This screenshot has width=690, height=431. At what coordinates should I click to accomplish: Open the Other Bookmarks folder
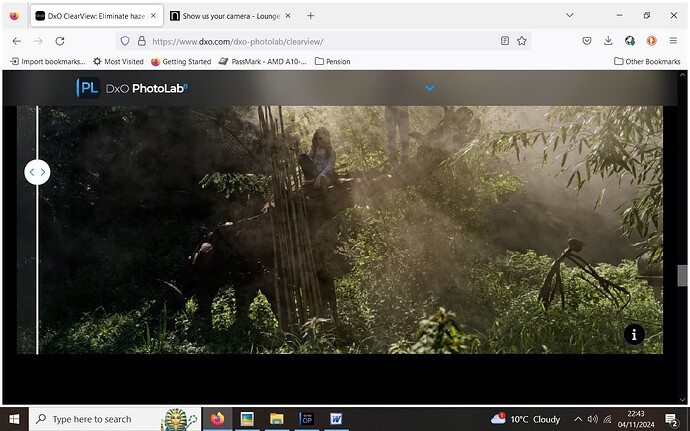pos(647,61)
